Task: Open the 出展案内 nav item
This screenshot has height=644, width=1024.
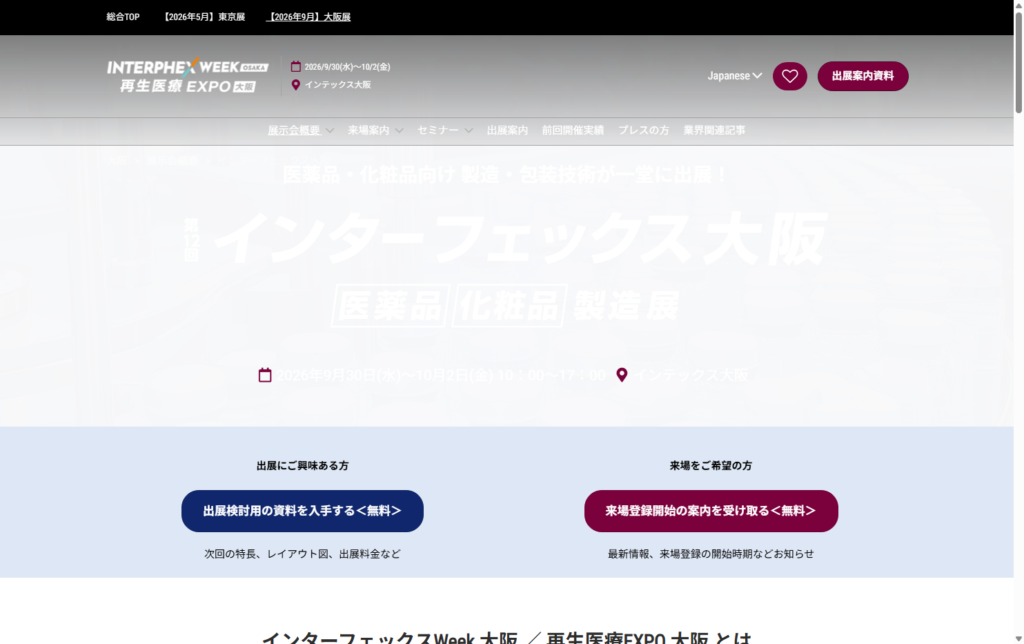Action: pyautogui.click(x=507, y=130)
